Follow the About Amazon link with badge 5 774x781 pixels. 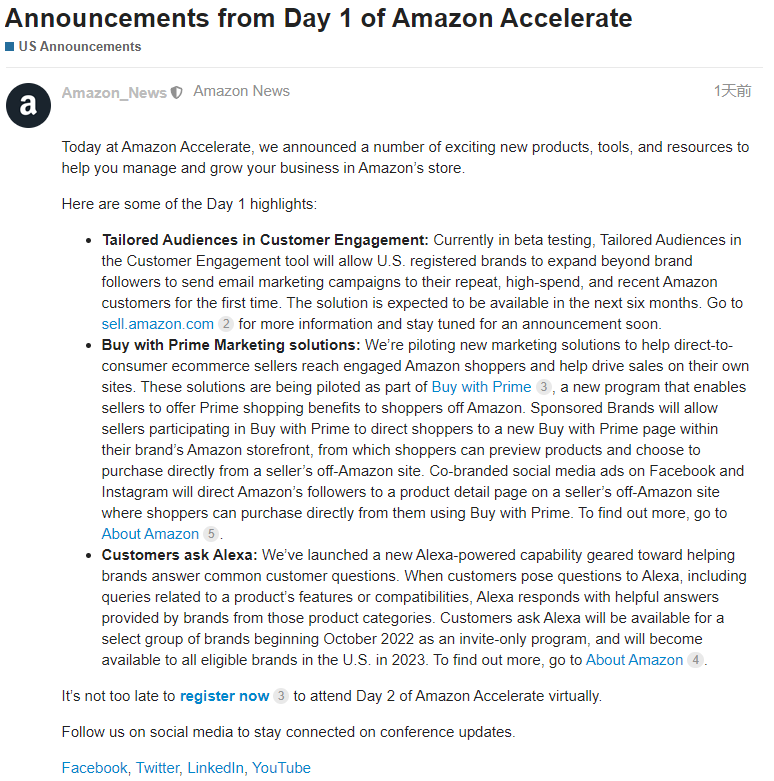(150, 534)
